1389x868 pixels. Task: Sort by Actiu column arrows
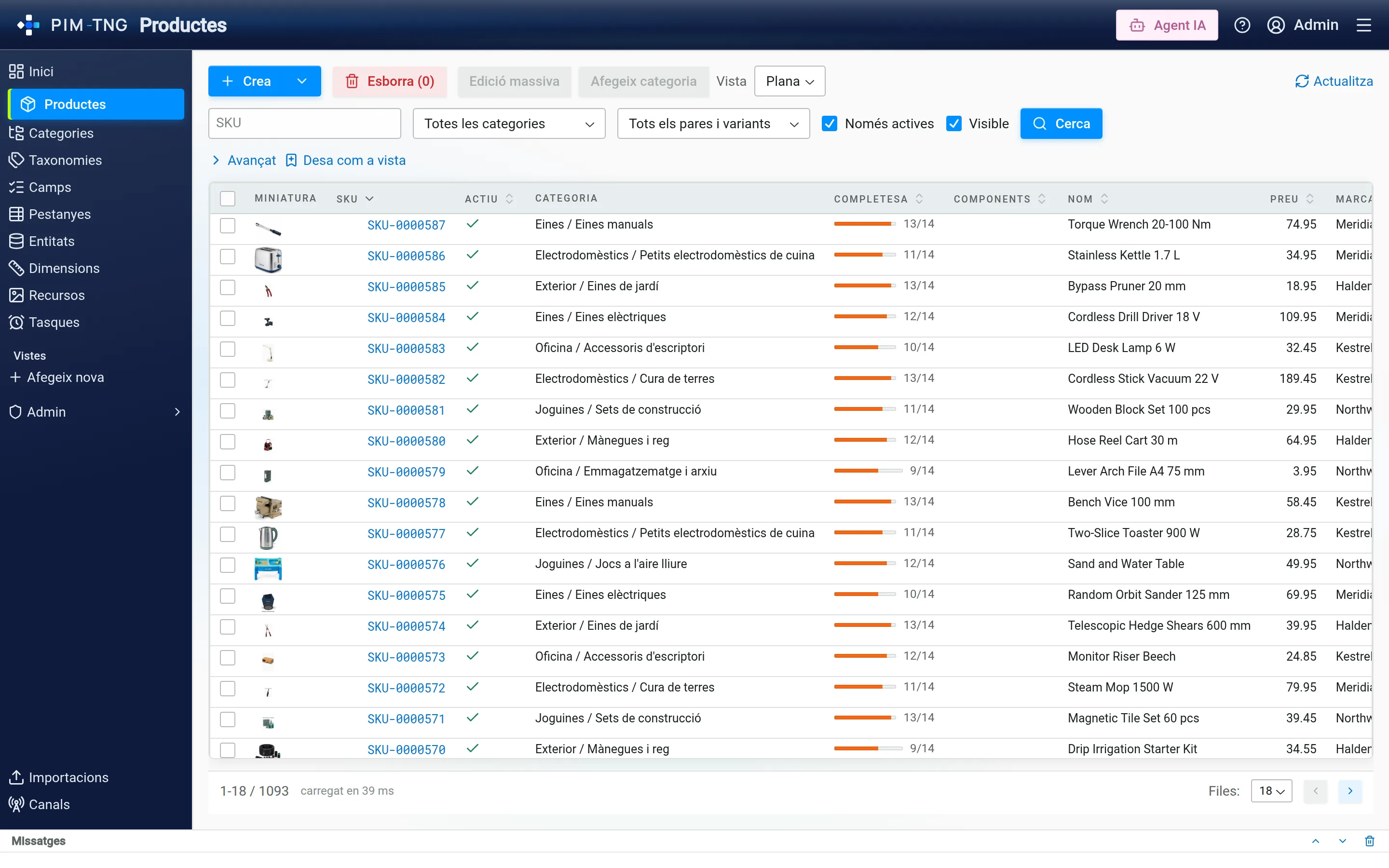click(509, 199)
